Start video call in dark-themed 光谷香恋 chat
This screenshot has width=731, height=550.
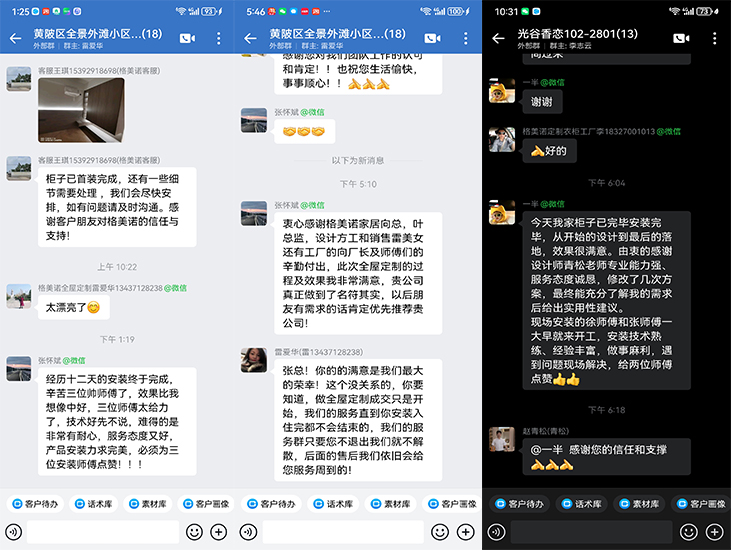681,38
